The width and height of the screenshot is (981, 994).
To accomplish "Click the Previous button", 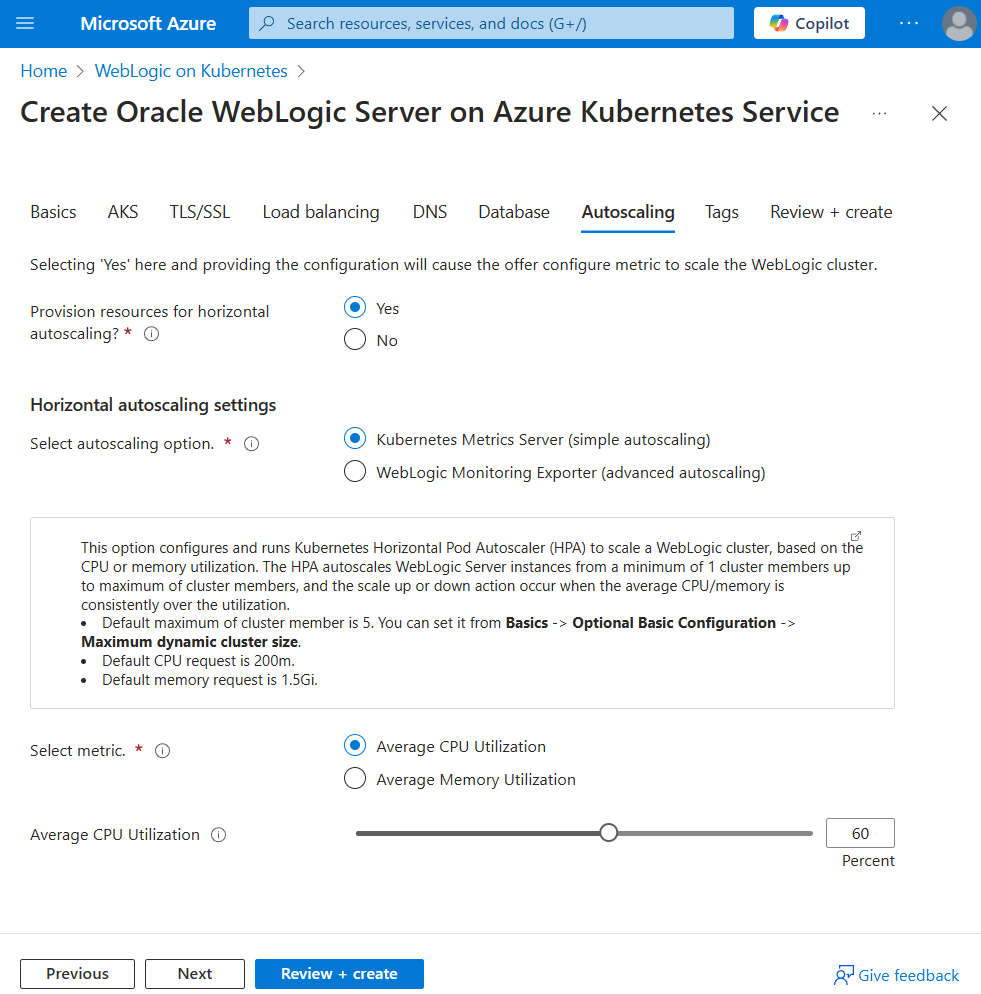I will click(x=77, y=974).
